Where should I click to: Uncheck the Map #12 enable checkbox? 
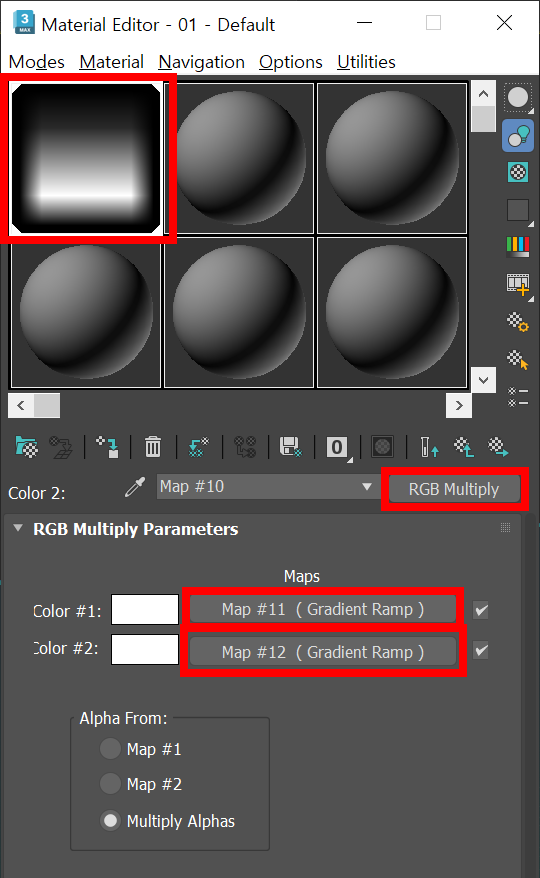coord(481,651)
